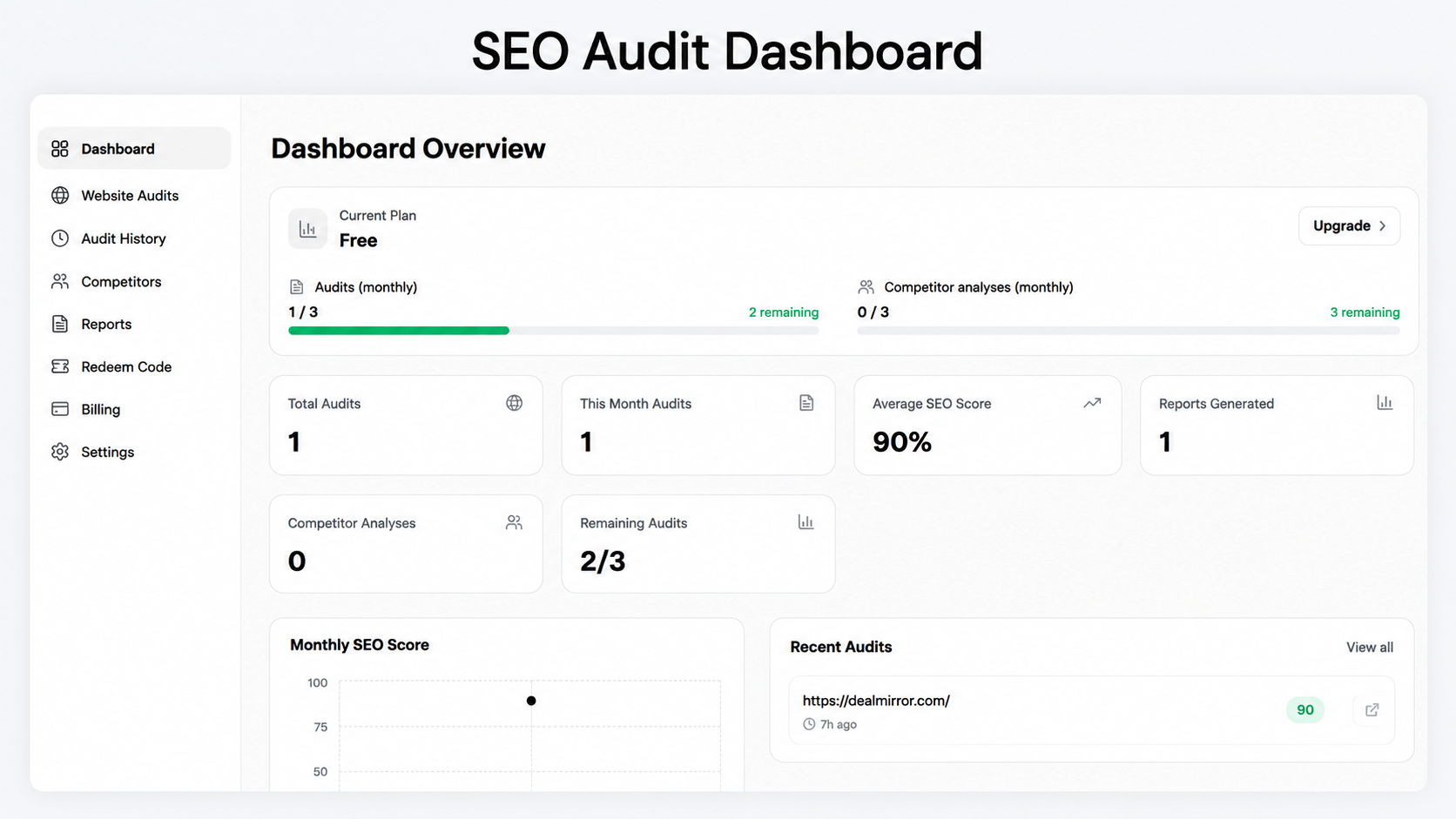Viewport: 1456px width, 819px height.
Task: Open the Dashboard menu item
Action: coord(134,149)
